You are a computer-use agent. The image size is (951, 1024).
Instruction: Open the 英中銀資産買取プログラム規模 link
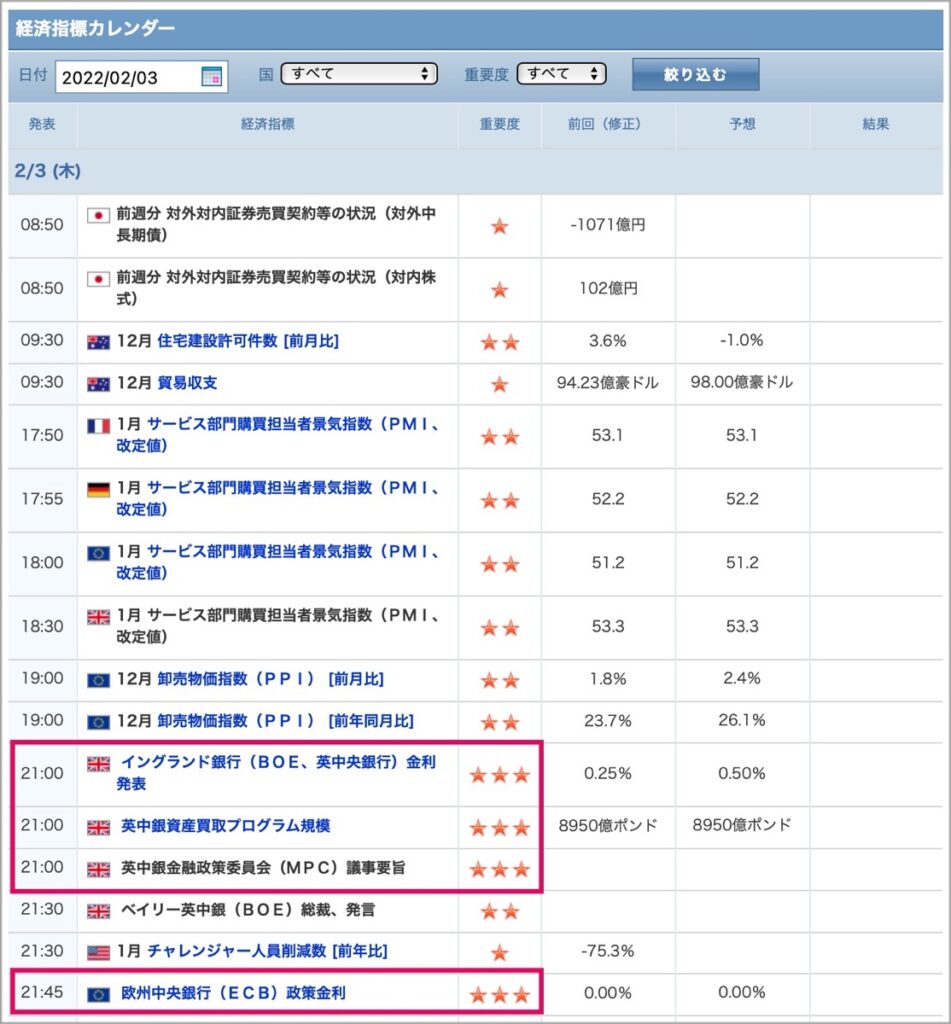point(226,825)
